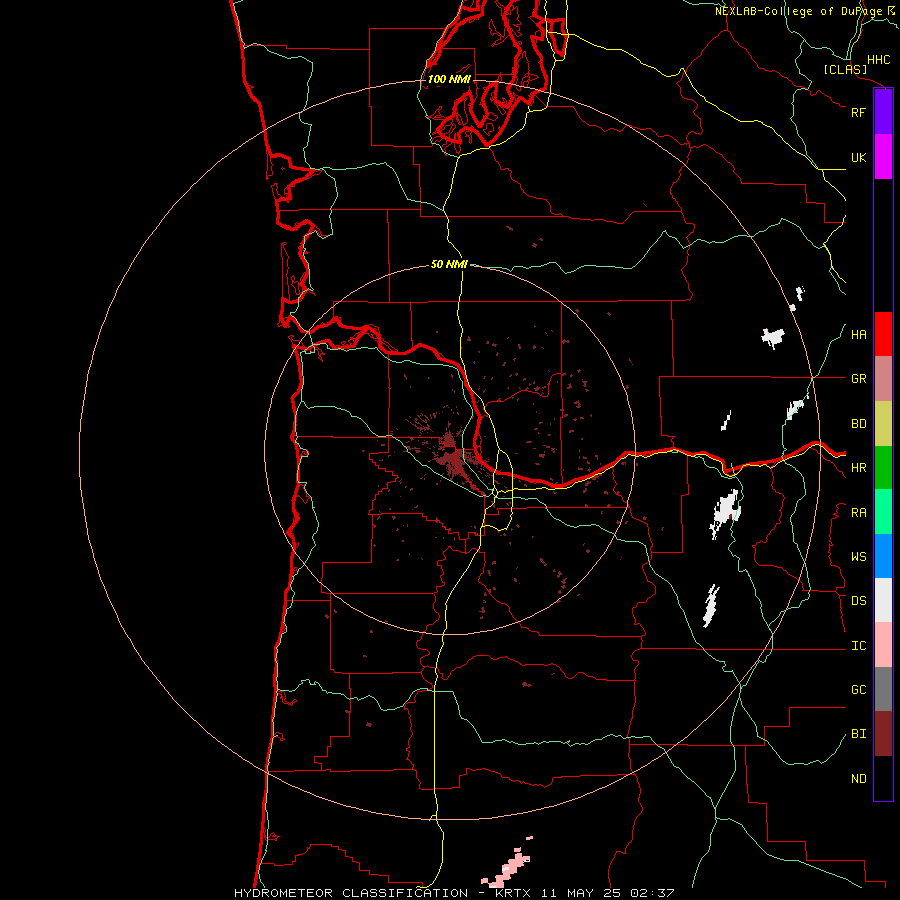Click the BD legend label
Screen dimensions: 900x900
tap(858, 424)
